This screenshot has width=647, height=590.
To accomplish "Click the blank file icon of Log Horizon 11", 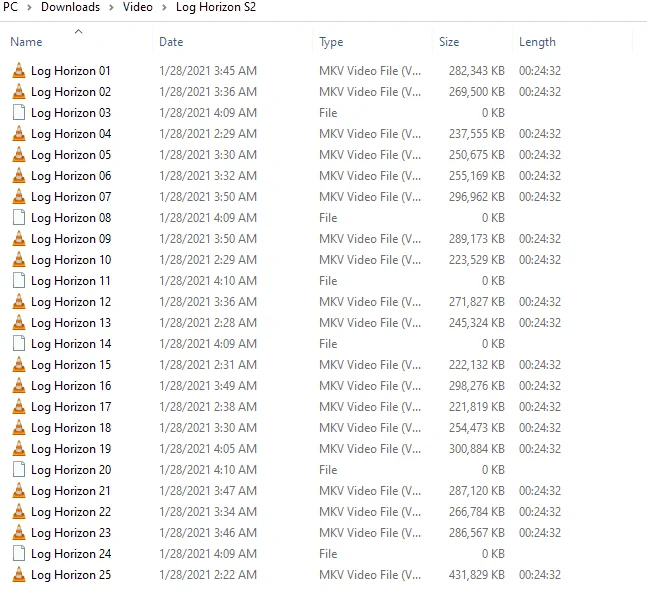I will pos(19,281).
